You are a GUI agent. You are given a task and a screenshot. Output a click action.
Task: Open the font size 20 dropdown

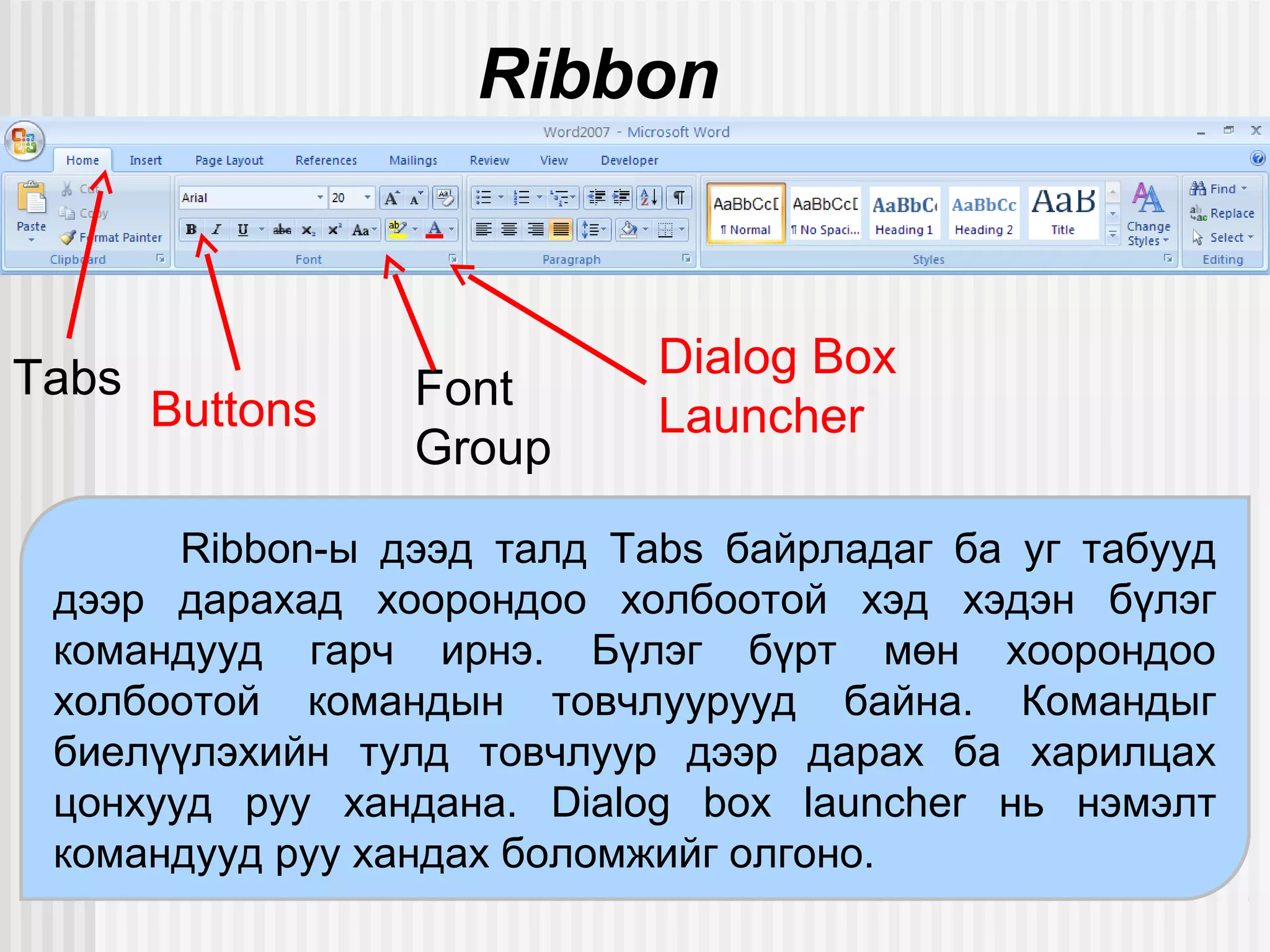coord(367,198)
